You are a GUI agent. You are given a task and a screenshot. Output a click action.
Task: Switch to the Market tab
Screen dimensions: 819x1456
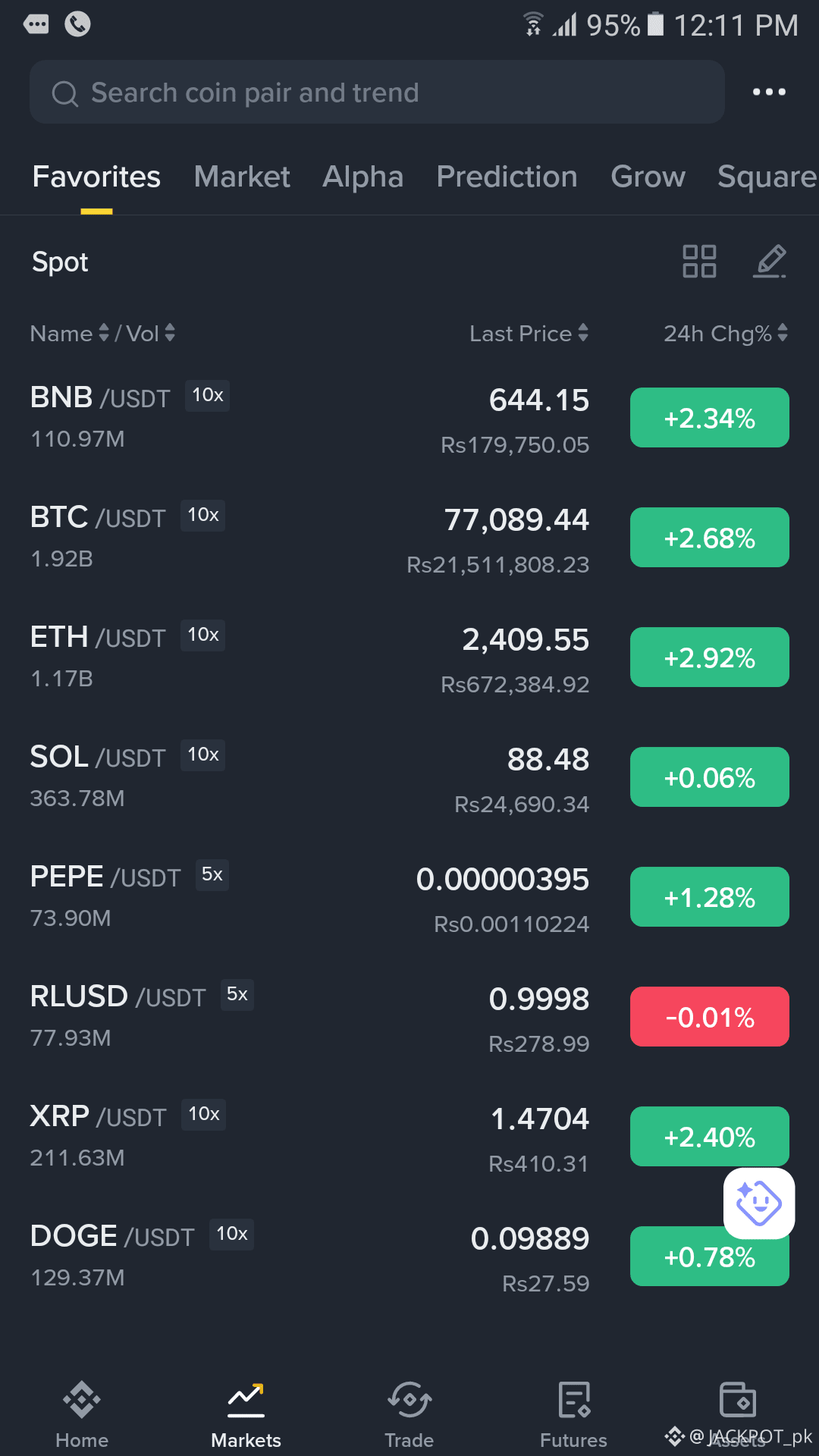pyautogui.click(x=242, y=177)
